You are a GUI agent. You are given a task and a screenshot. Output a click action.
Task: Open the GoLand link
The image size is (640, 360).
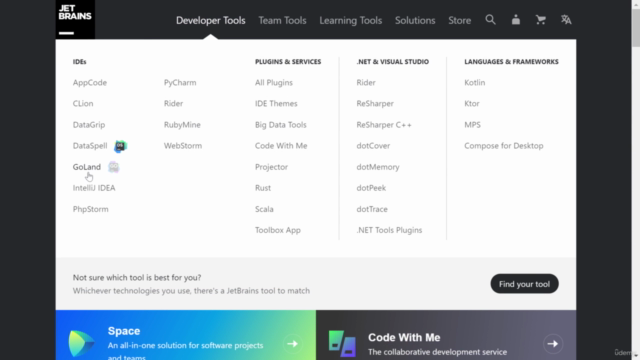pos(87,167)
